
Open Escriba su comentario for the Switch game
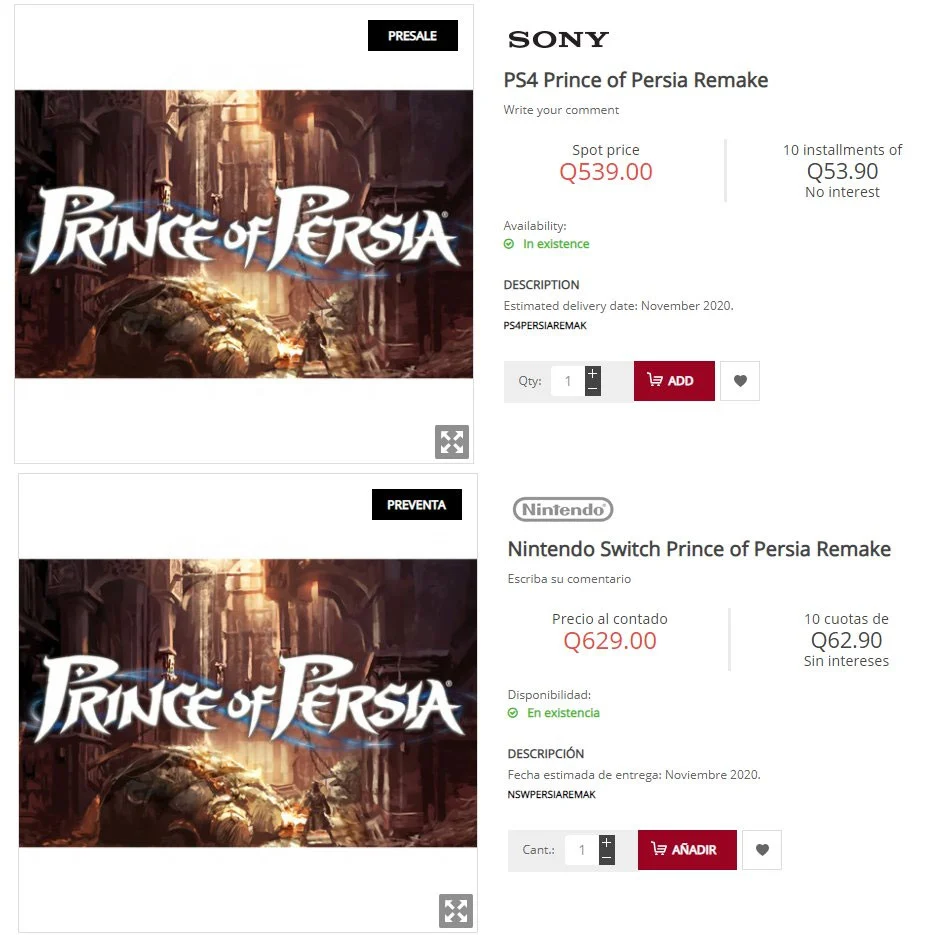click(551, 579)
